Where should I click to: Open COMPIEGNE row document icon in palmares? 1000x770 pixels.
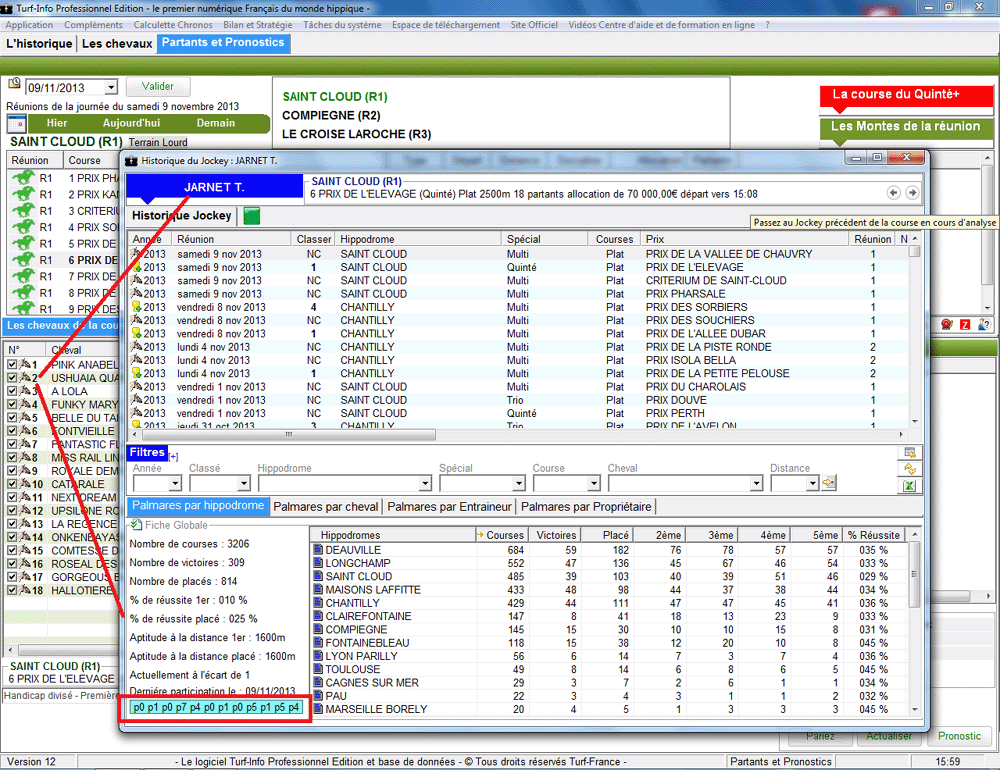coord(318,630)
